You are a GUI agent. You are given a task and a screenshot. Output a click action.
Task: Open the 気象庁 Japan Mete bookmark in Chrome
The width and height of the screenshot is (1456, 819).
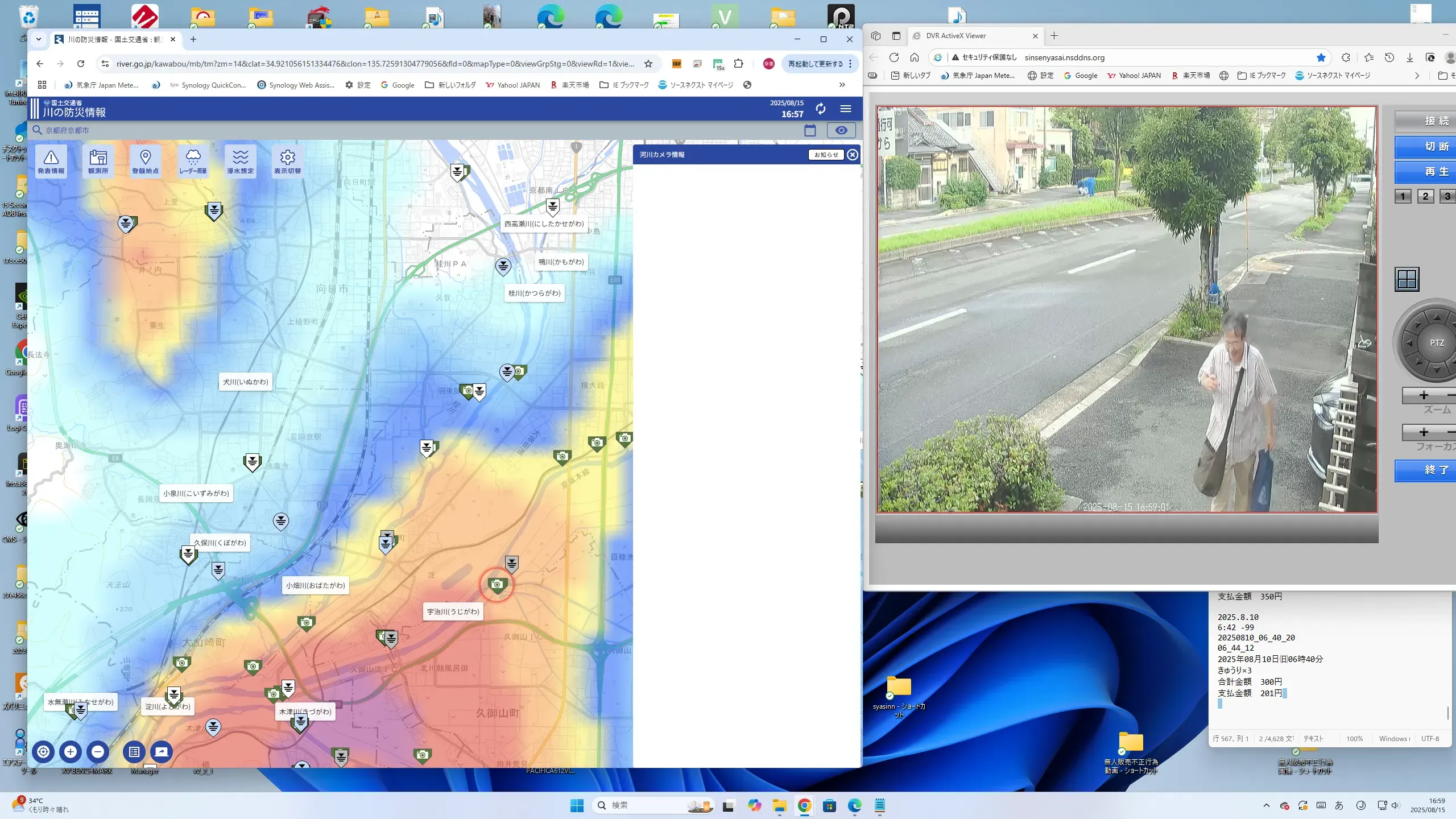[x=101, y=85]
